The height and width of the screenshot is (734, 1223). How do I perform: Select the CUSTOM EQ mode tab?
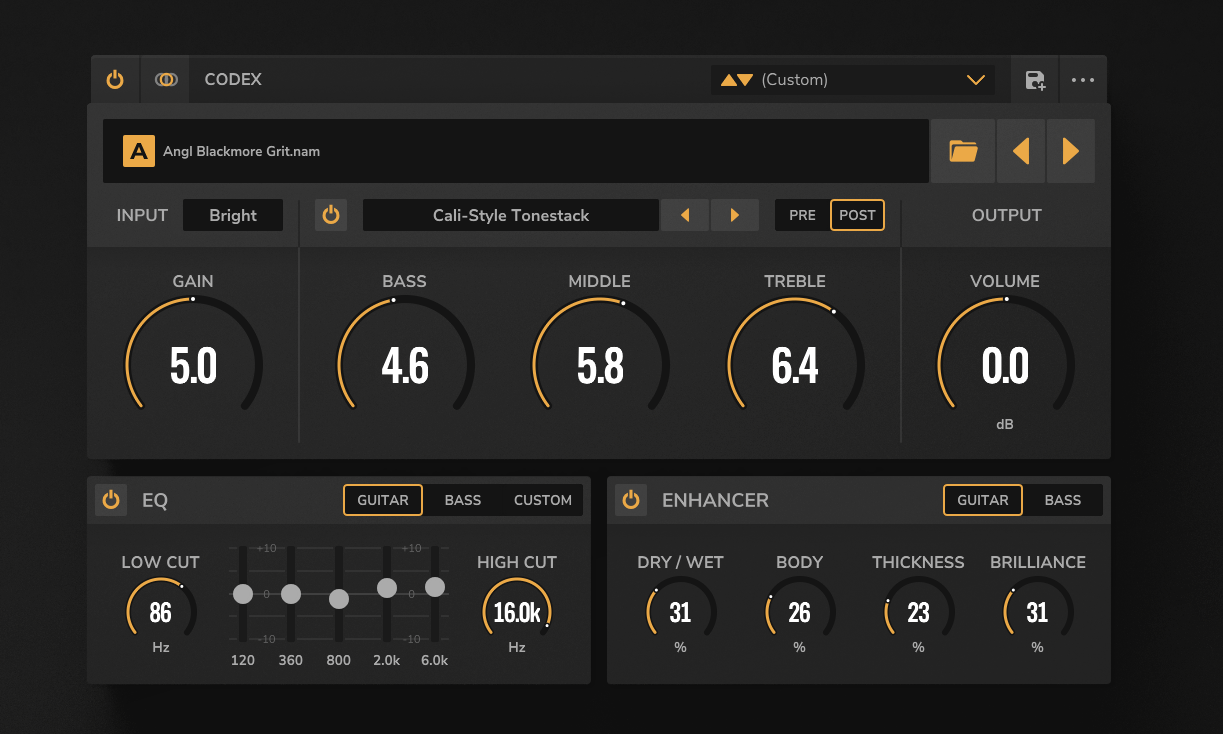[543, 500]
